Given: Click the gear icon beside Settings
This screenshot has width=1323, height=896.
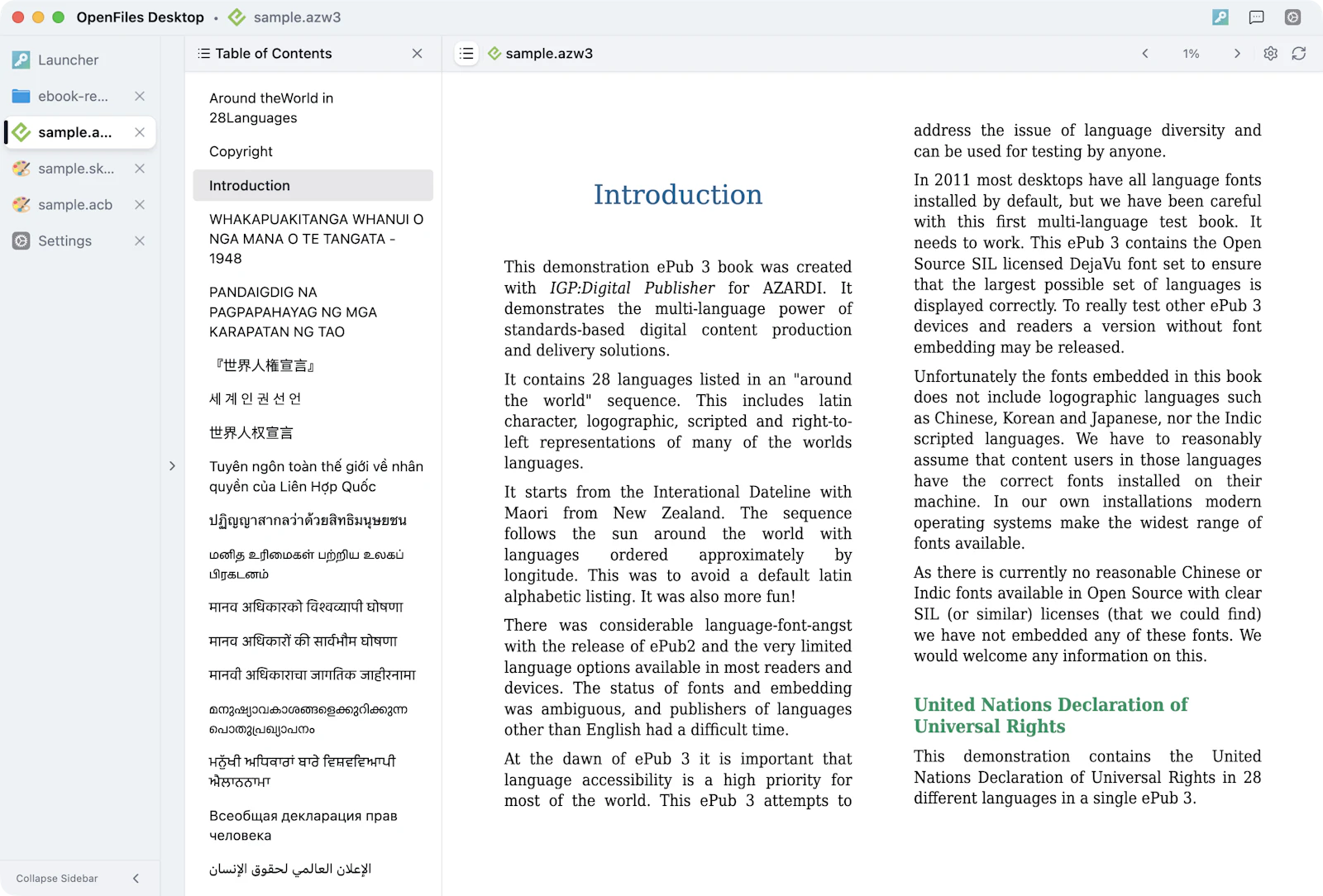Looking at the screenshot, I should [21, 241].
